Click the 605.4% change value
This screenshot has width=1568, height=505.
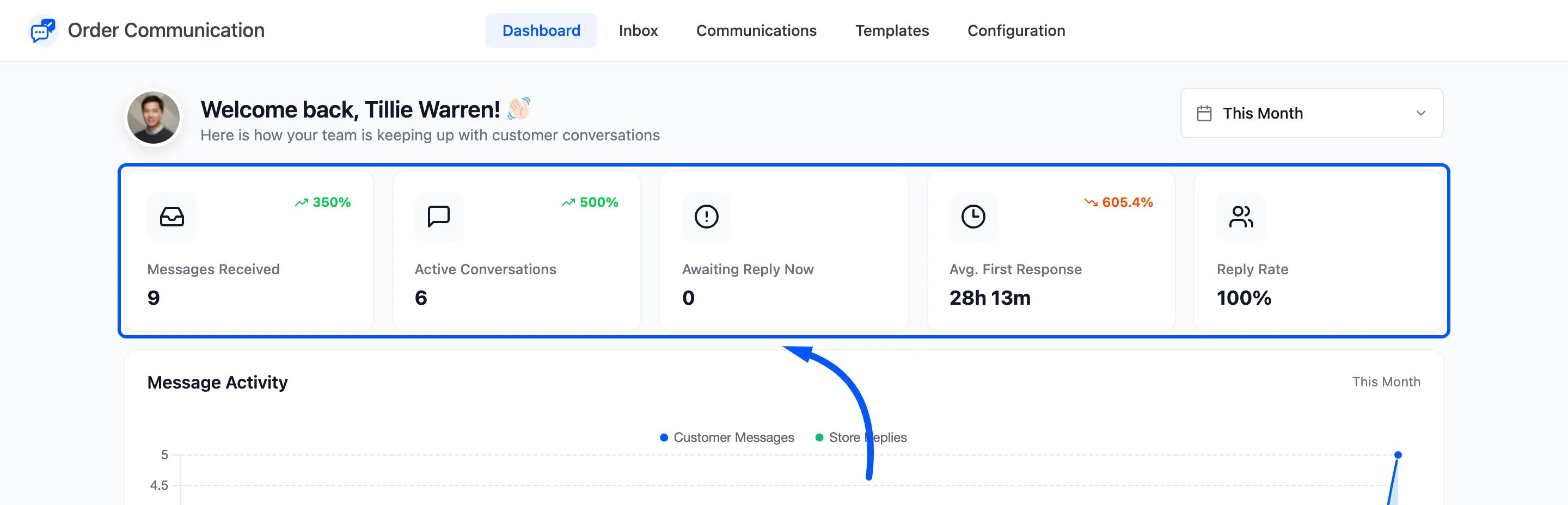point(1128,202)
